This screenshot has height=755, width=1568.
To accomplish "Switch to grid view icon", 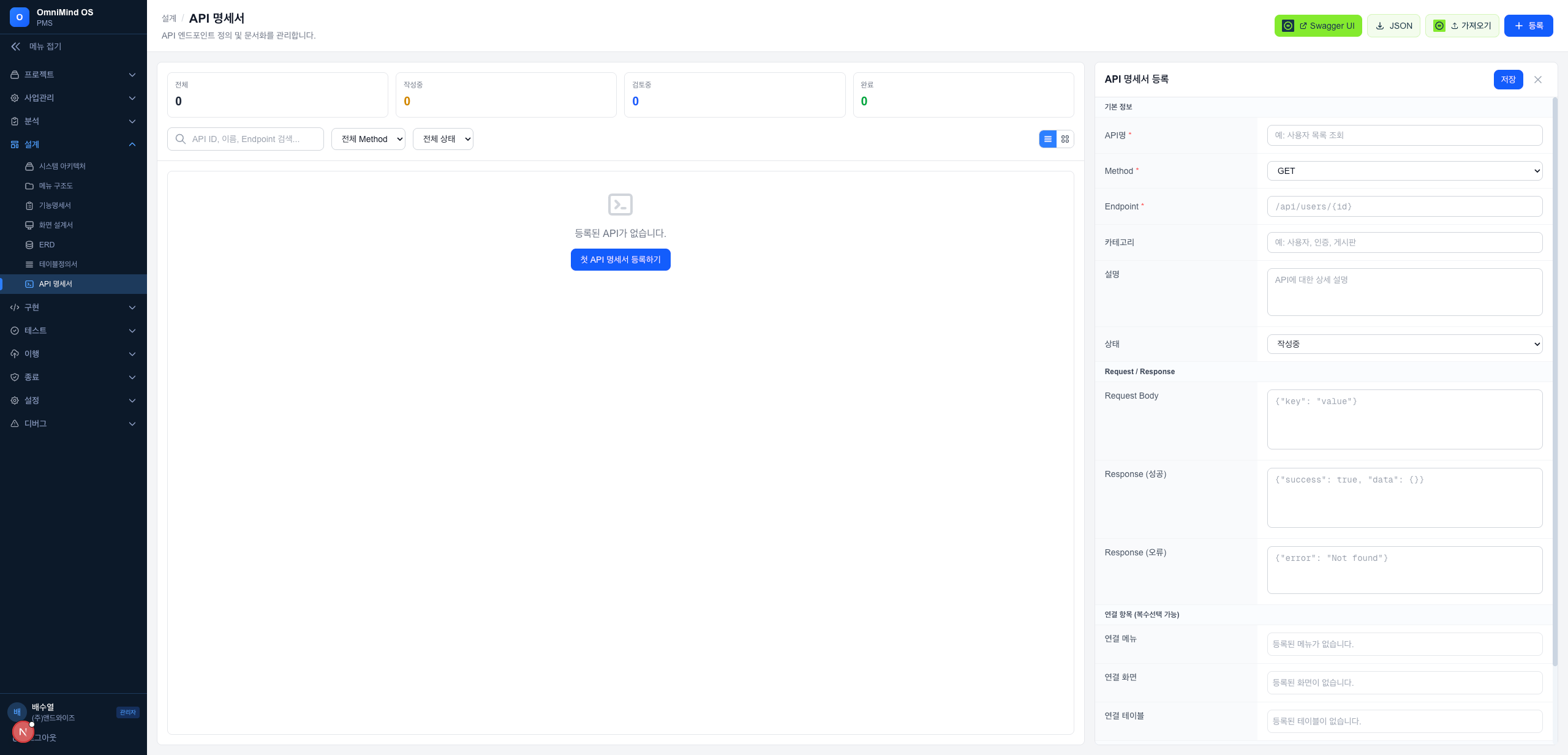I will (x=1065, y=139).
